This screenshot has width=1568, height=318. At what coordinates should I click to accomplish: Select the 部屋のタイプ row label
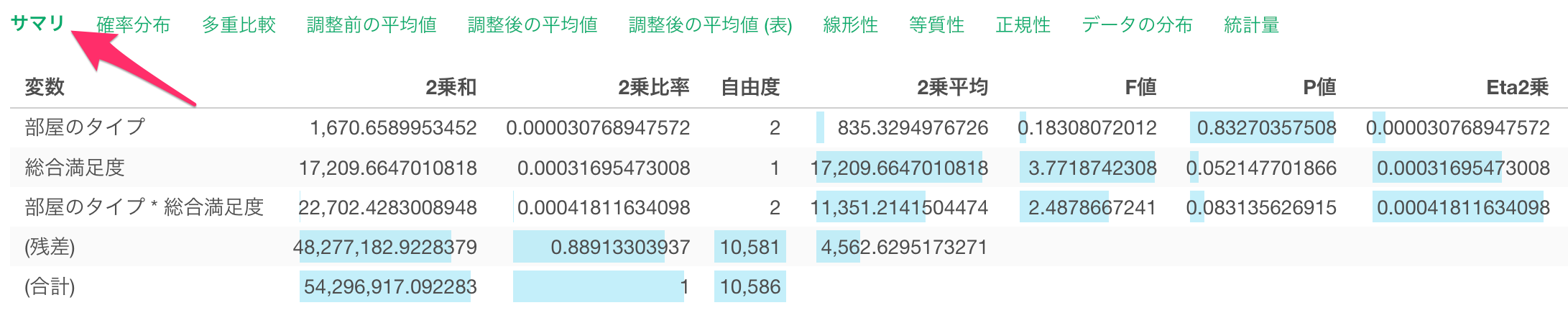pyautogui.click(x=85, y=128)
